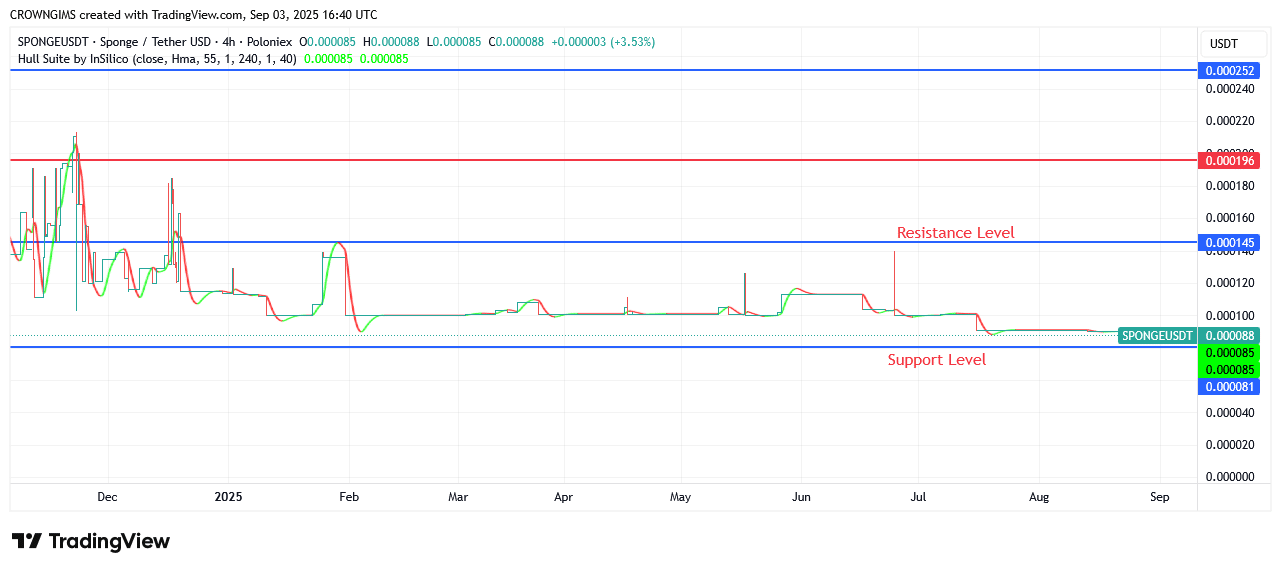Screen dimensions: 1281x571
Task: Click the TradingView logo at the bottom
Action: tap(91, 541)
